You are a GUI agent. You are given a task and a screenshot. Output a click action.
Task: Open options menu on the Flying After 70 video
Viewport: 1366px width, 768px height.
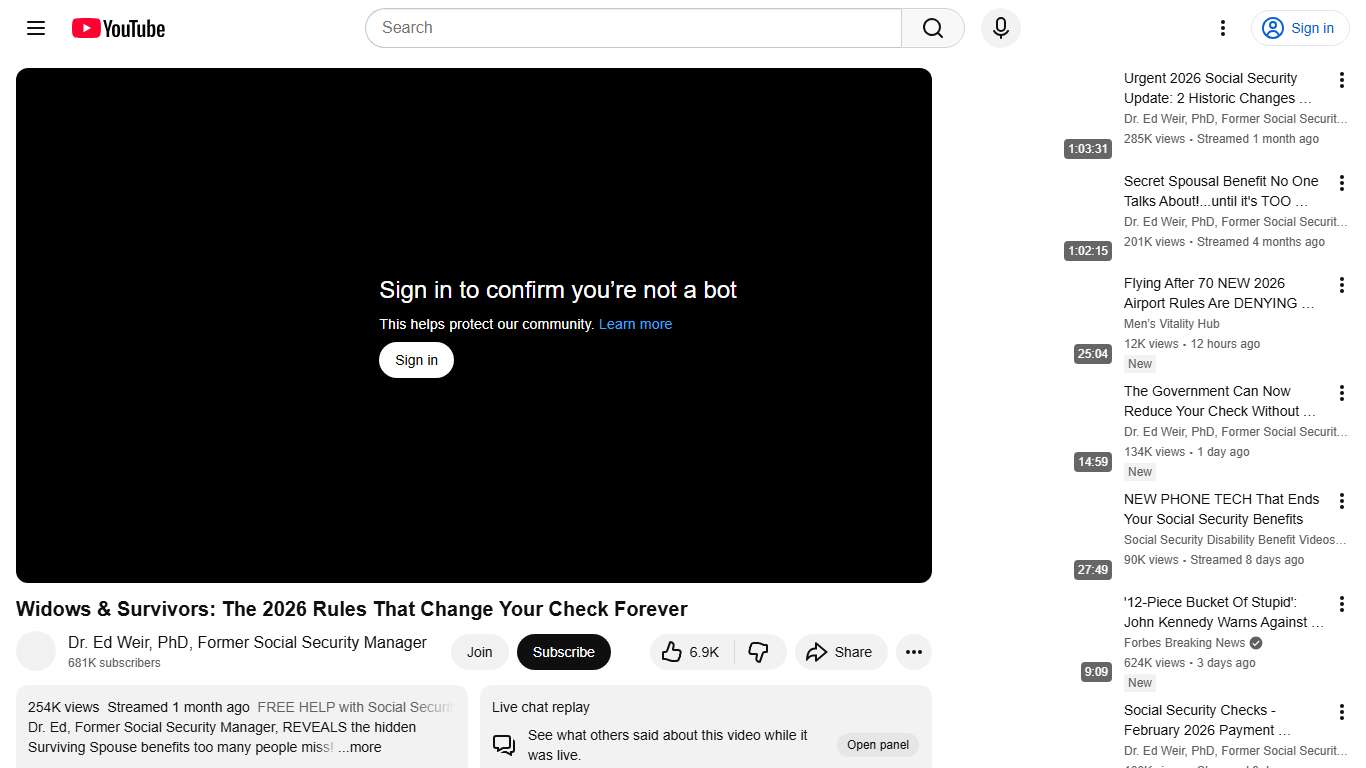point(1342,285)
